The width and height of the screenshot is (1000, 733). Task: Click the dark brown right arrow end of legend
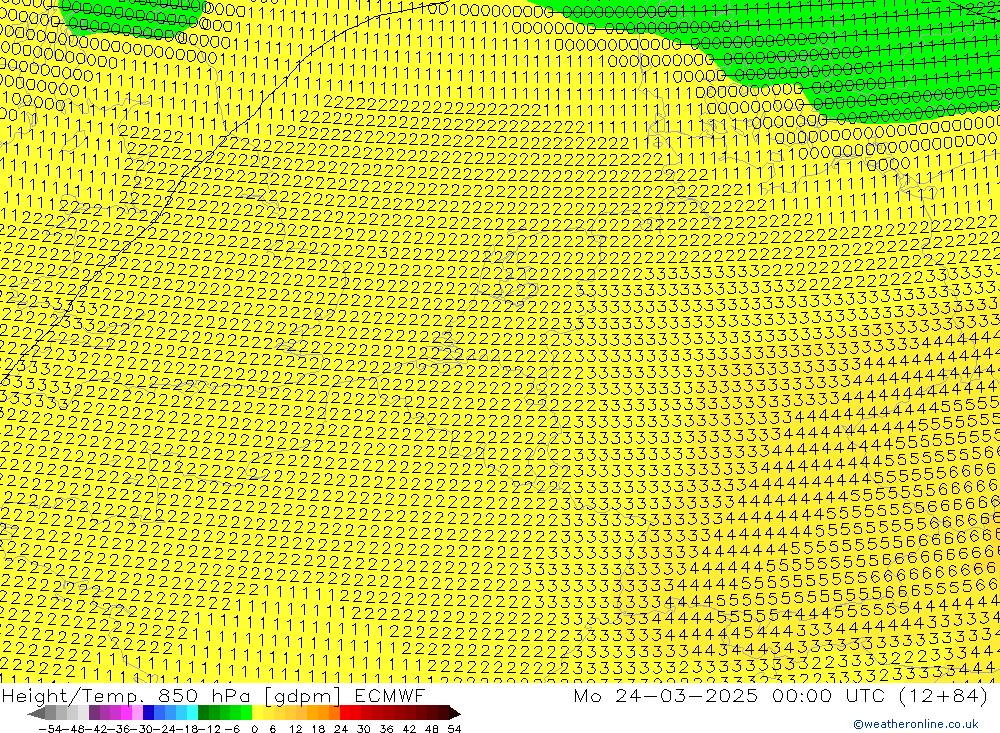pos(454,713)
